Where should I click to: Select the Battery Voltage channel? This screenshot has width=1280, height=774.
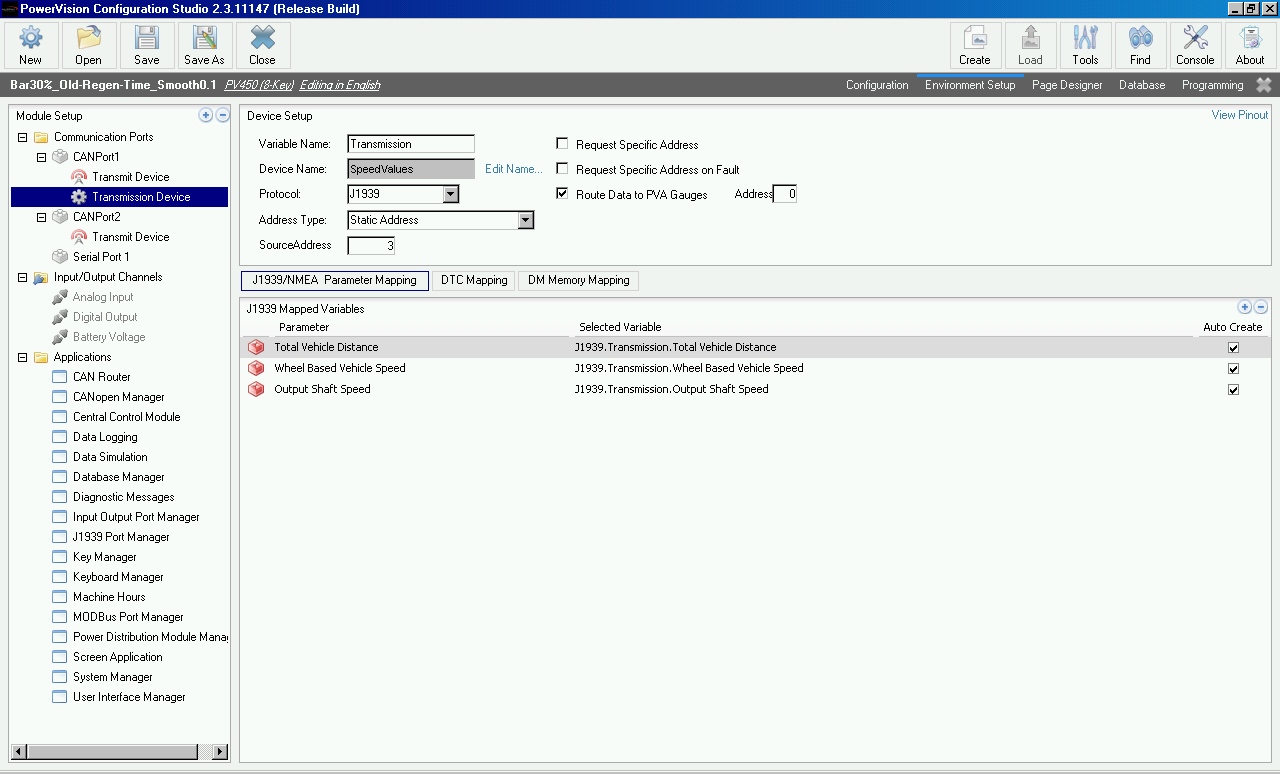coord(109,337)
